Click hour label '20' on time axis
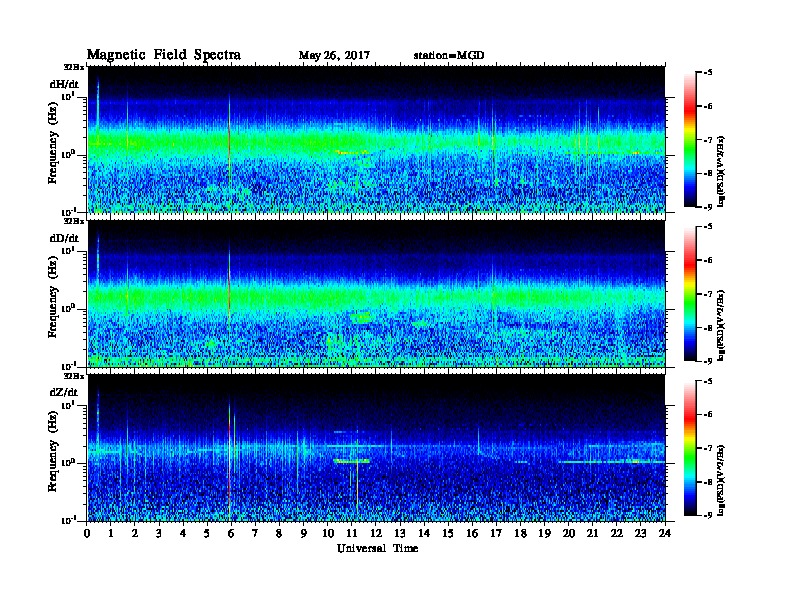Viewport: 792px width, 612px height. coord(569,533)
